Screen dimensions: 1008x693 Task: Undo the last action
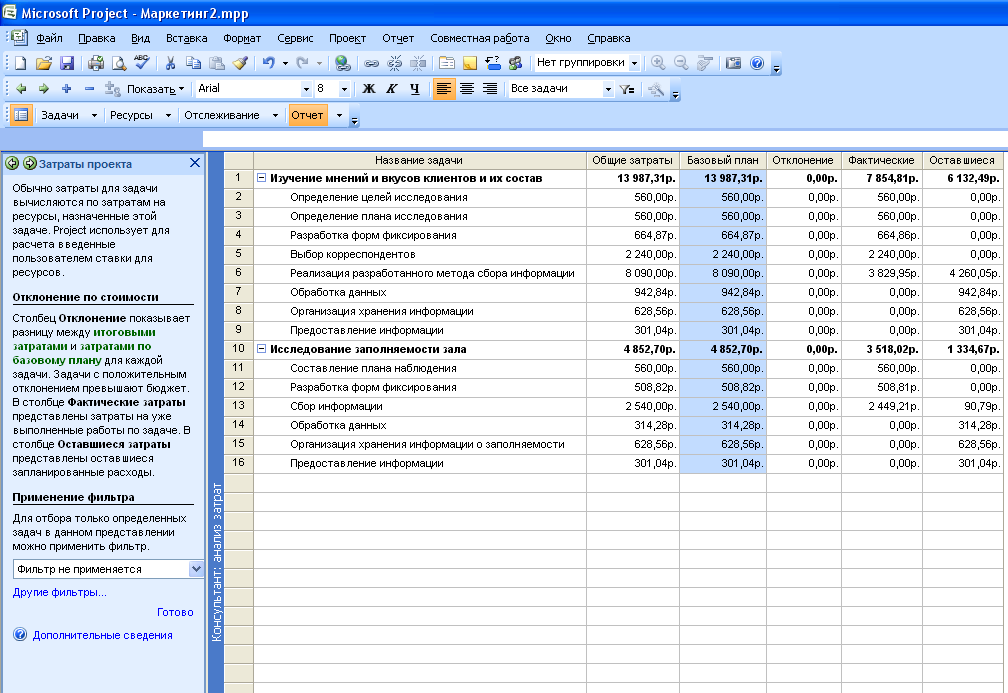(x=269, y=63)
